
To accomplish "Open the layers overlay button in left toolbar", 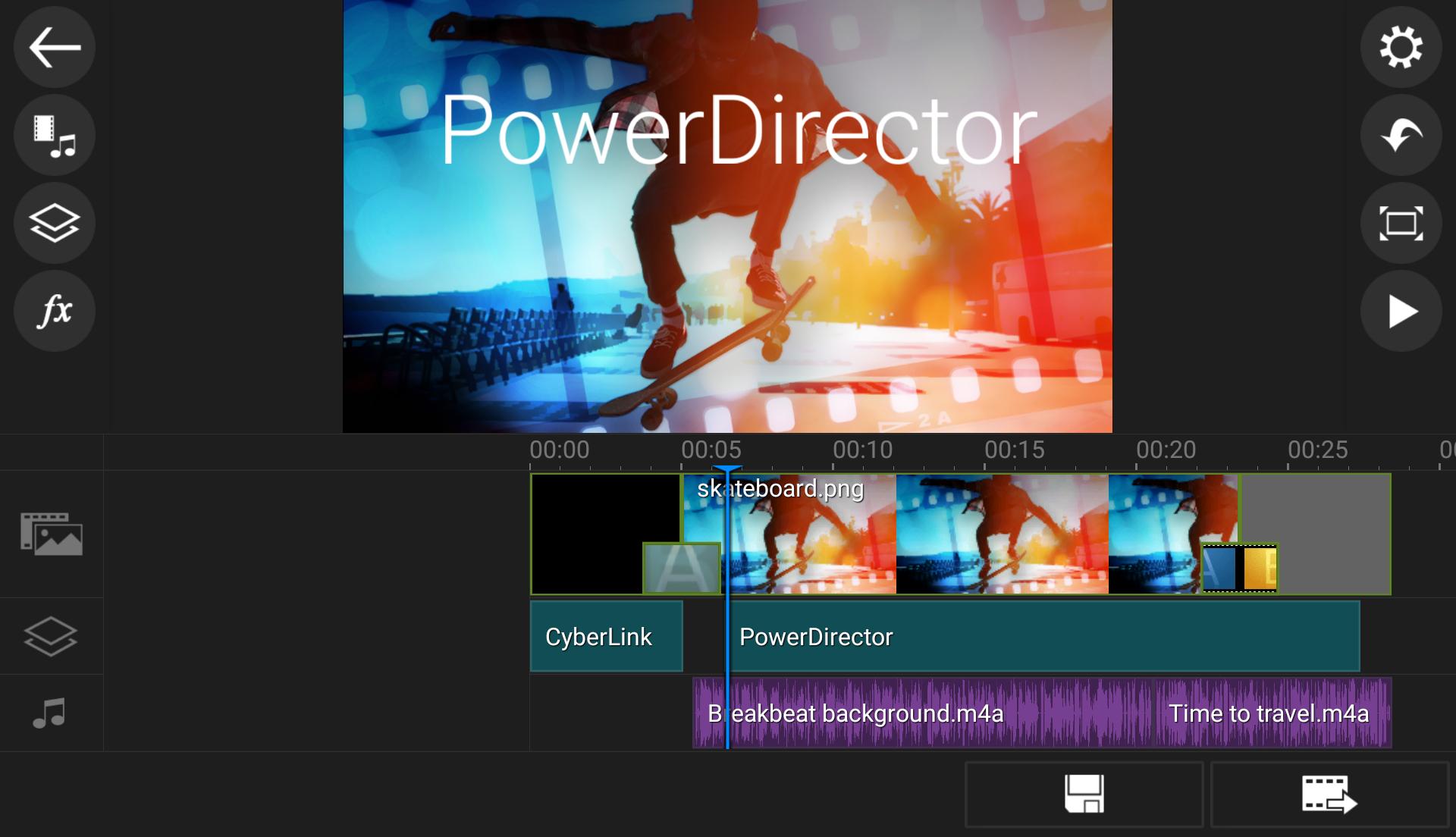I will (x=55, y=223).
